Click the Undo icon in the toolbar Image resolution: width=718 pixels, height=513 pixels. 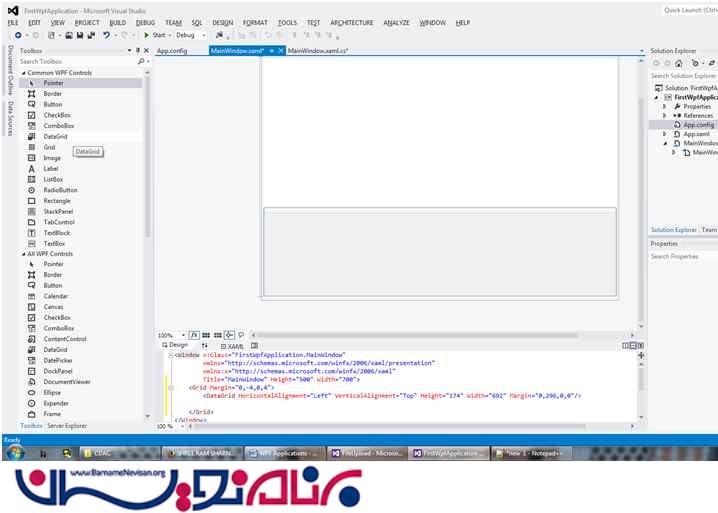pyautogui.click(x=106, y=35)
